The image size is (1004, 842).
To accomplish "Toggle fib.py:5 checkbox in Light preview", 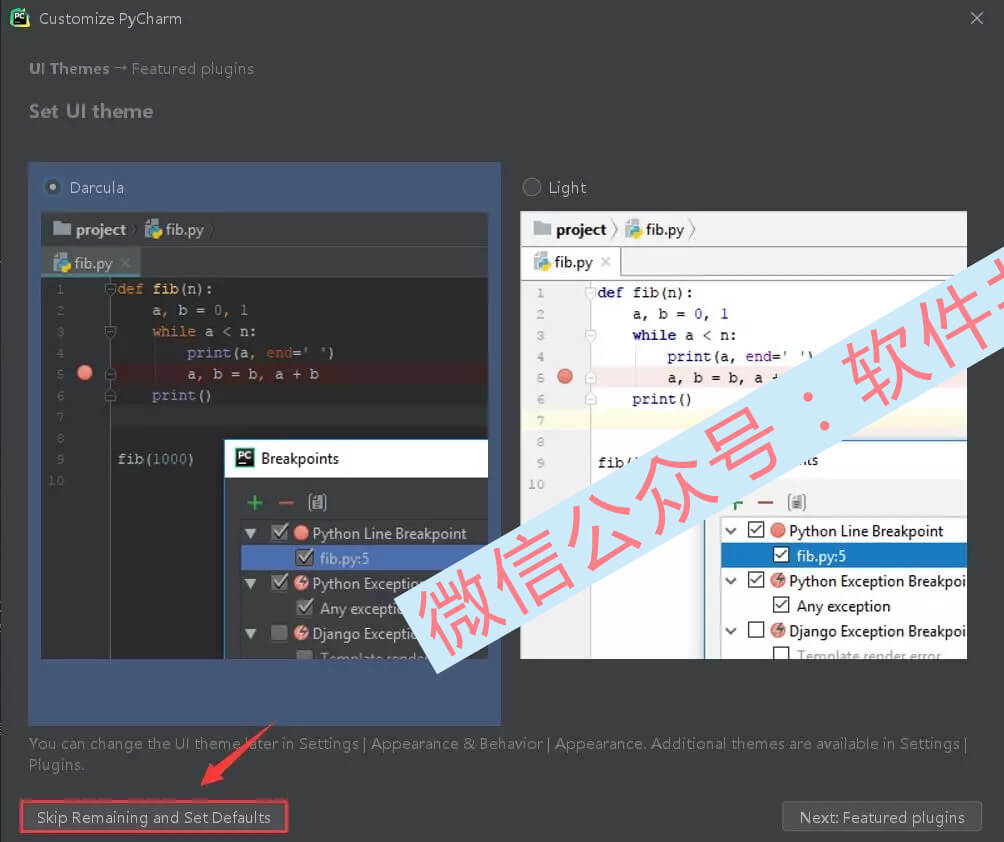I will pyautogui.click(x=781, y=555).
